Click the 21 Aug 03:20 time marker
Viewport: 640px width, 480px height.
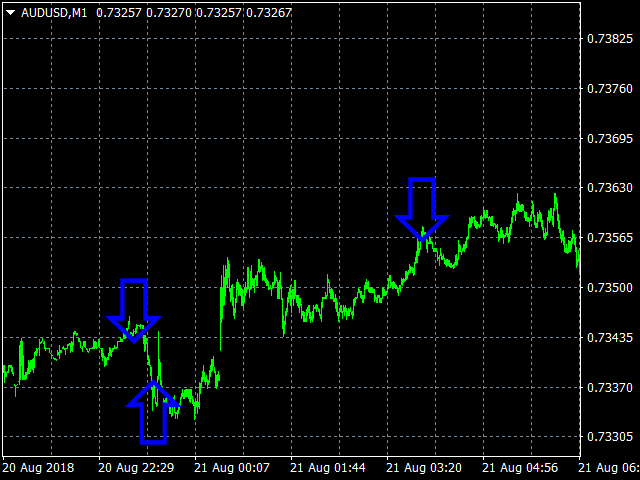coord(424,467)
